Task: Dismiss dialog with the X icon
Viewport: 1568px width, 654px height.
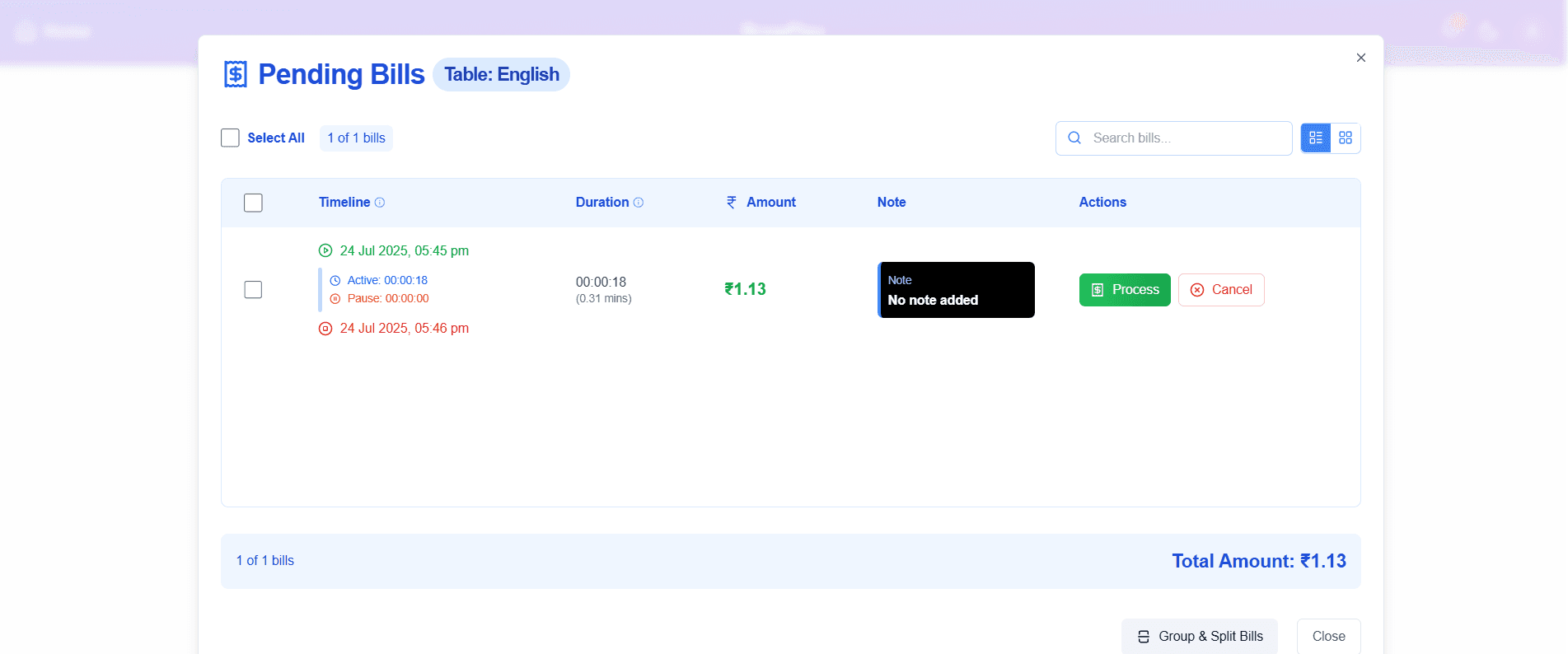Action: (1361, 58)
